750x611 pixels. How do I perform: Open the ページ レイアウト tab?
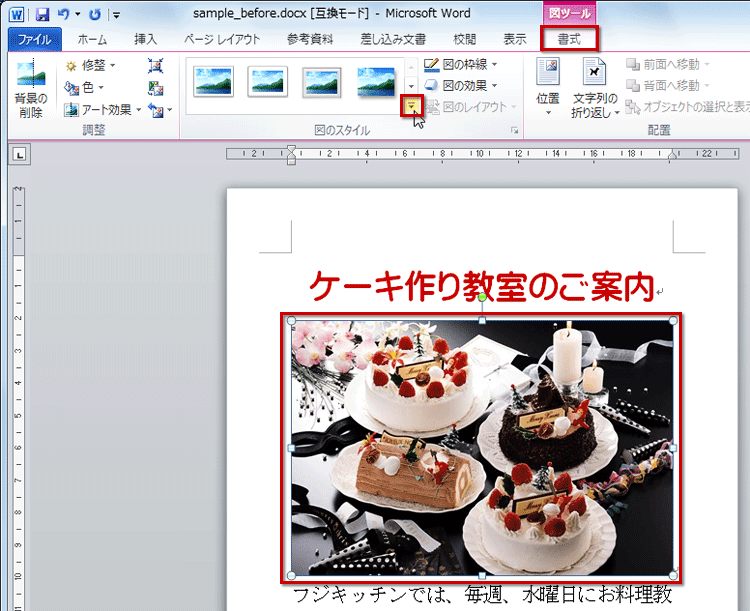[x=222, y=39]
